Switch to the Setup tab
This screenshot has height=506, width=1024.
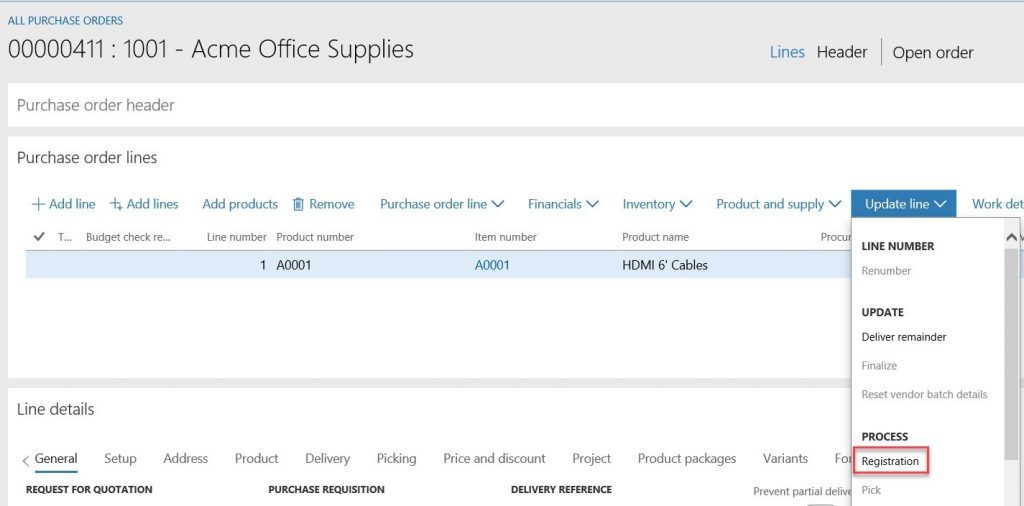[120, 458]
